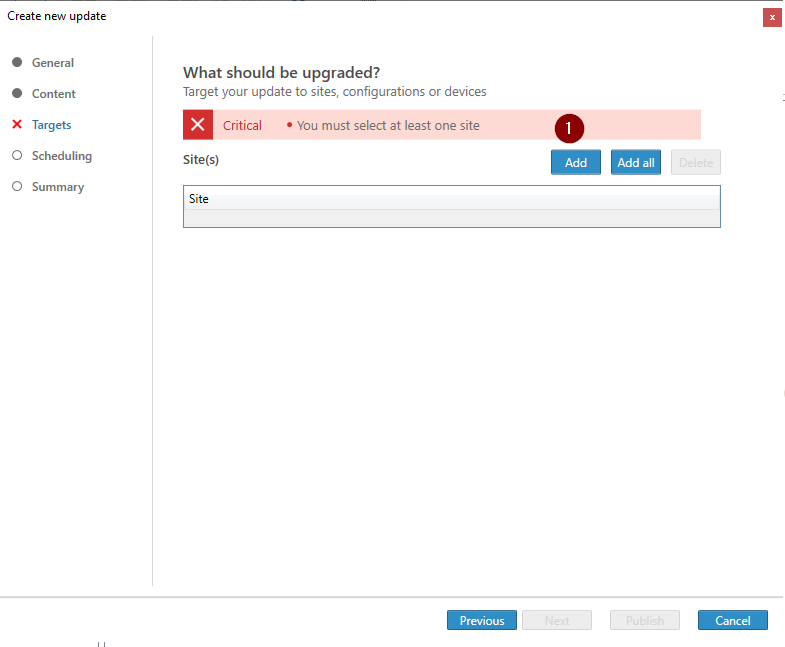The height and width of the screenshot is (647, 785).
Task: Click the Critical label in the alert
Action: pos(242,125)
